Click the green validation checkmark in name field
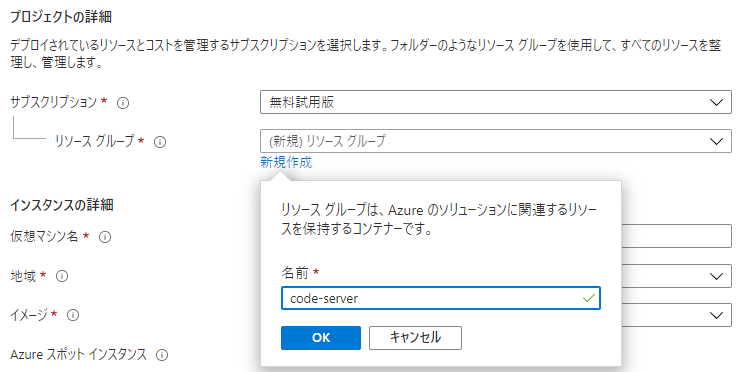This screenshot has width=744, height=372. (588, 298)
